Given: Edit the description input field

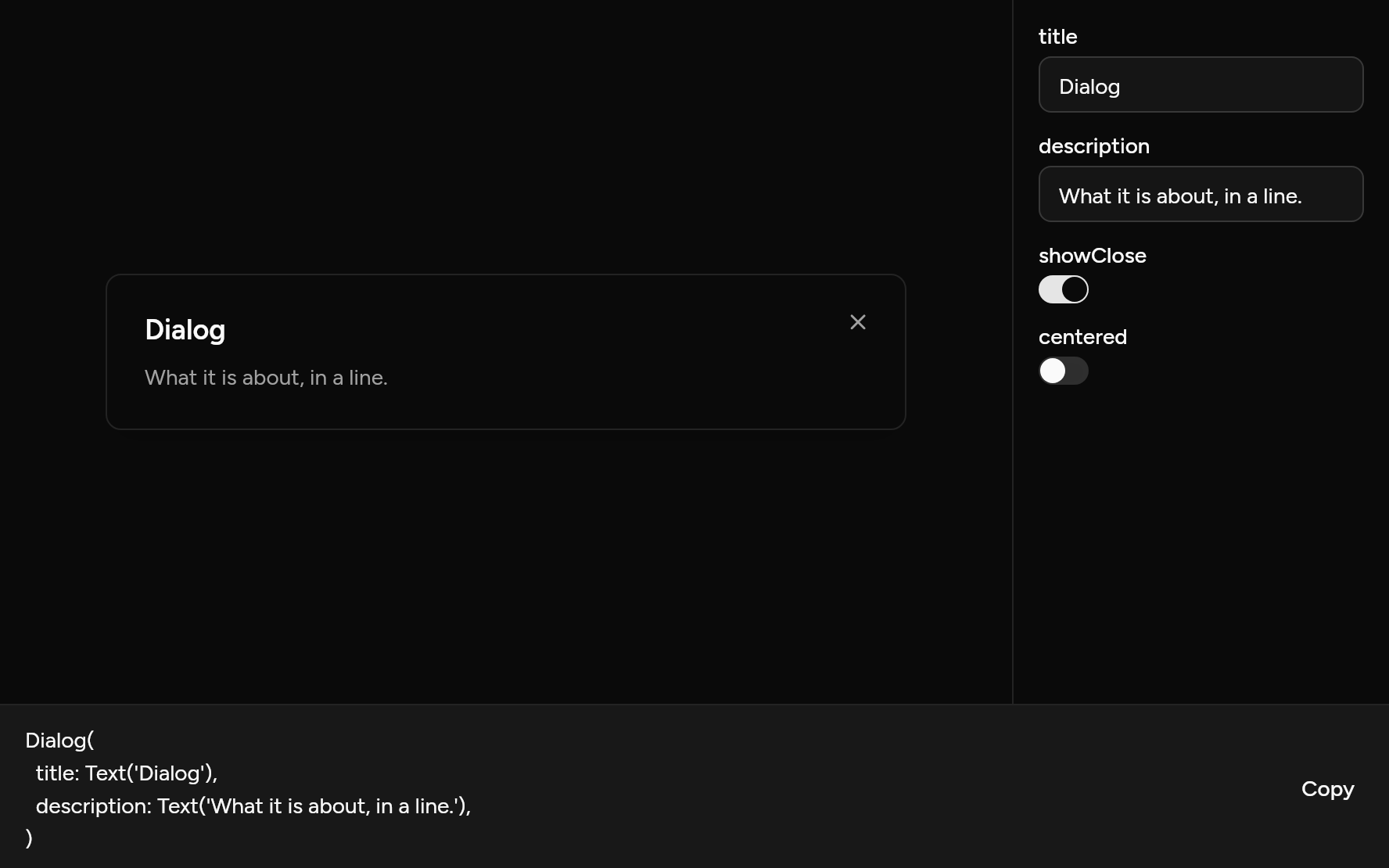Looking at the screenshot, I should click(1201, 194).
